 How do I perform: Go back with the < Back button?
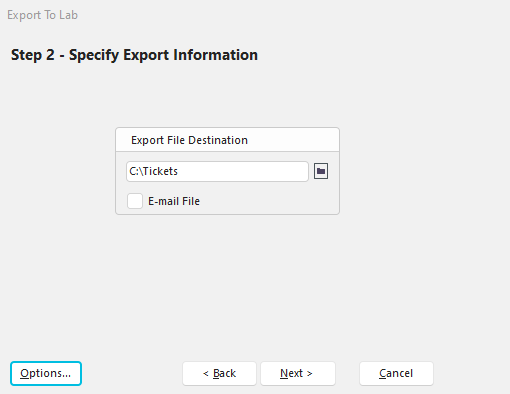pos(219,373)
